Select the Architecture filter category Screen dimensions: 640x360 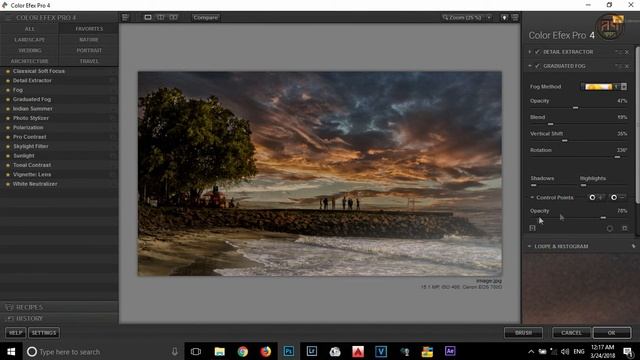click(30, 61)
